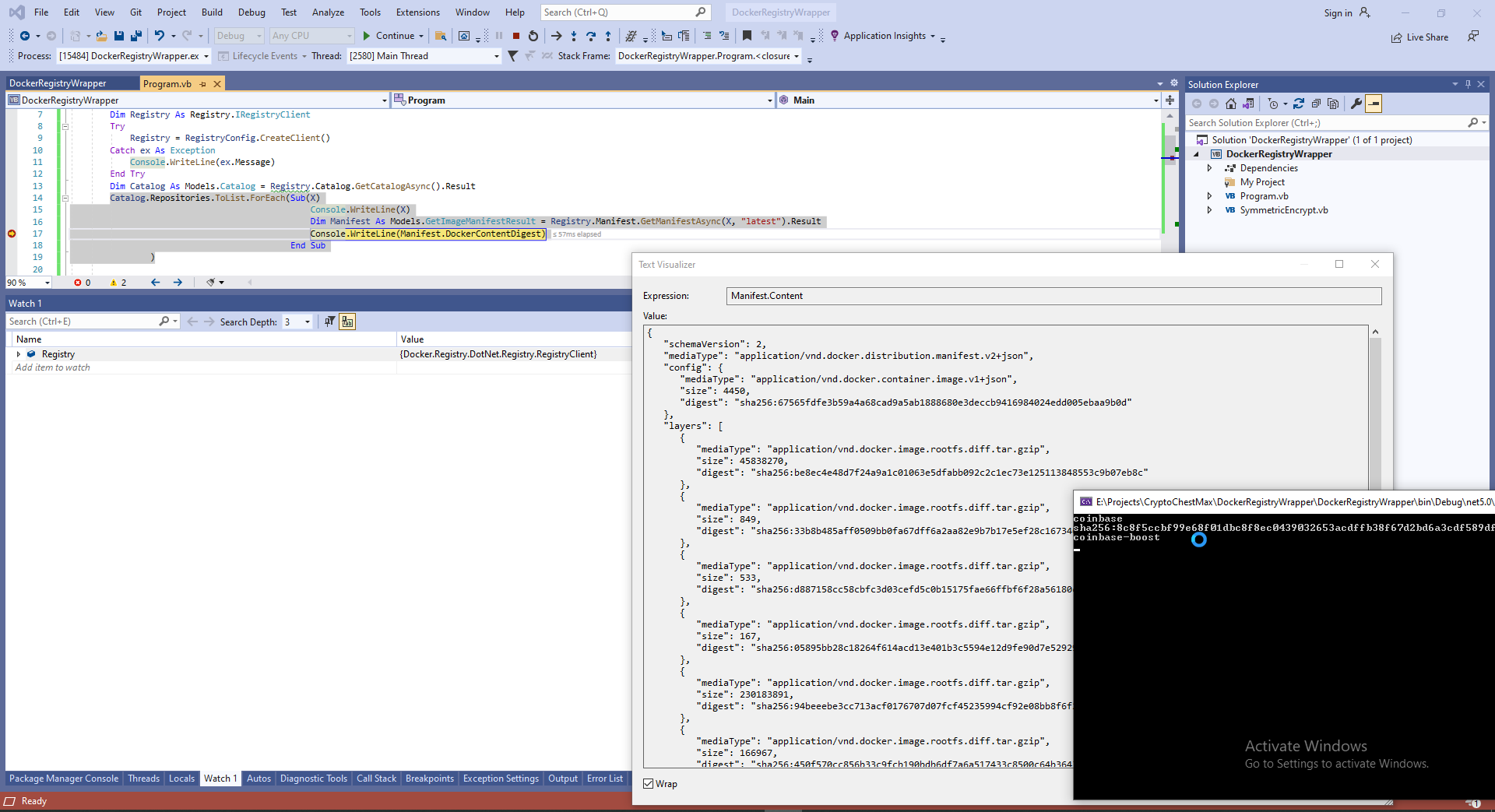Image resolution: width=1495 pixels, height=812 pixels.
Task: Open the Process dropdown
Action: click(134, 56)
